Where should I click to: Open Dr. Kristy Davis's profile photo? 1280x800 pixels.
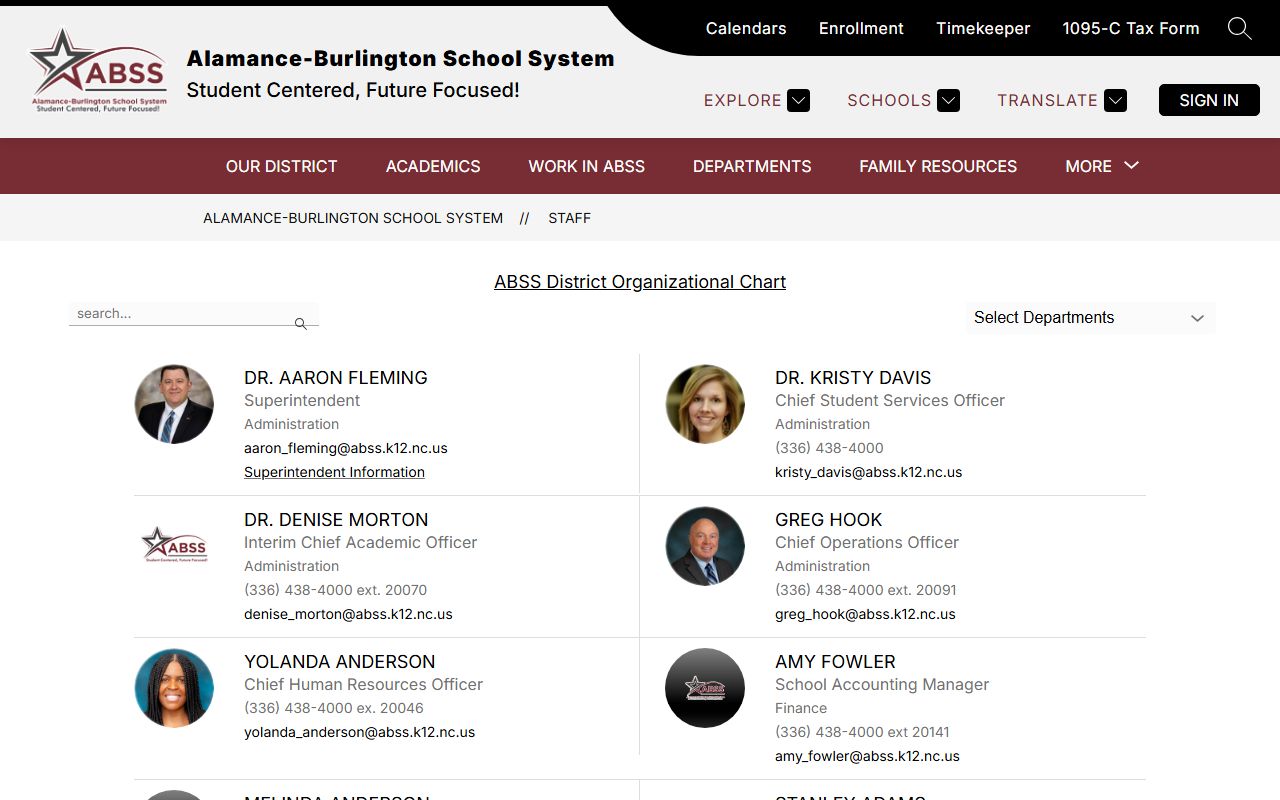point(705,404)
